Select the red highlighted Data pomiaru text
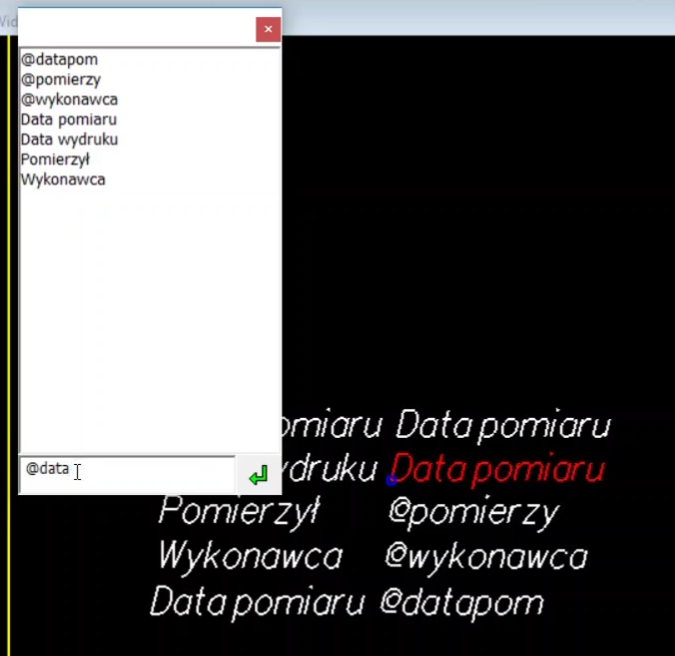 tap(498, 468)
